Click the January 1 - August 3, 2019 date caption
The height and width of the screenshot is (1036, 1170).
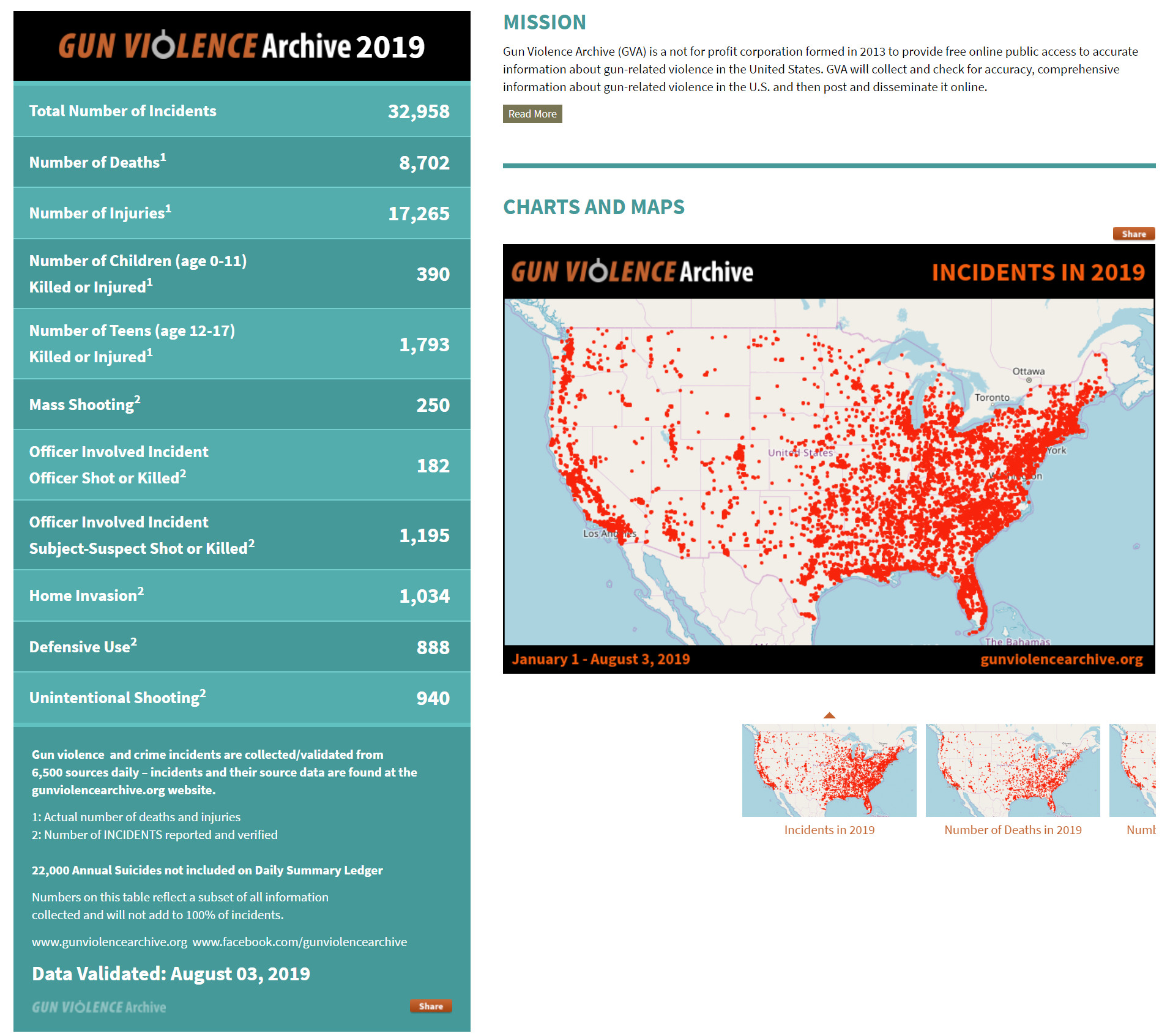tap(601, 659)
